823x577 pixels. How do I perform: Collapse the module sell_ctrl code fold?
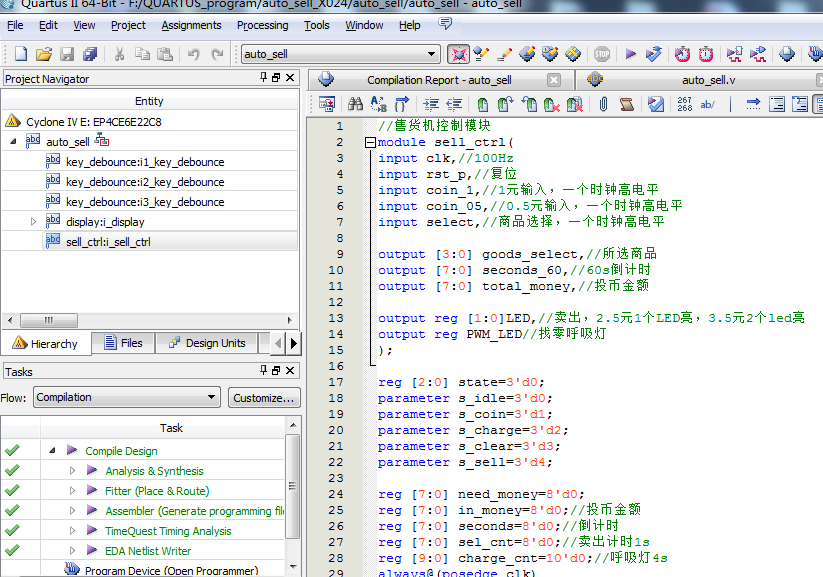point(371,142)
